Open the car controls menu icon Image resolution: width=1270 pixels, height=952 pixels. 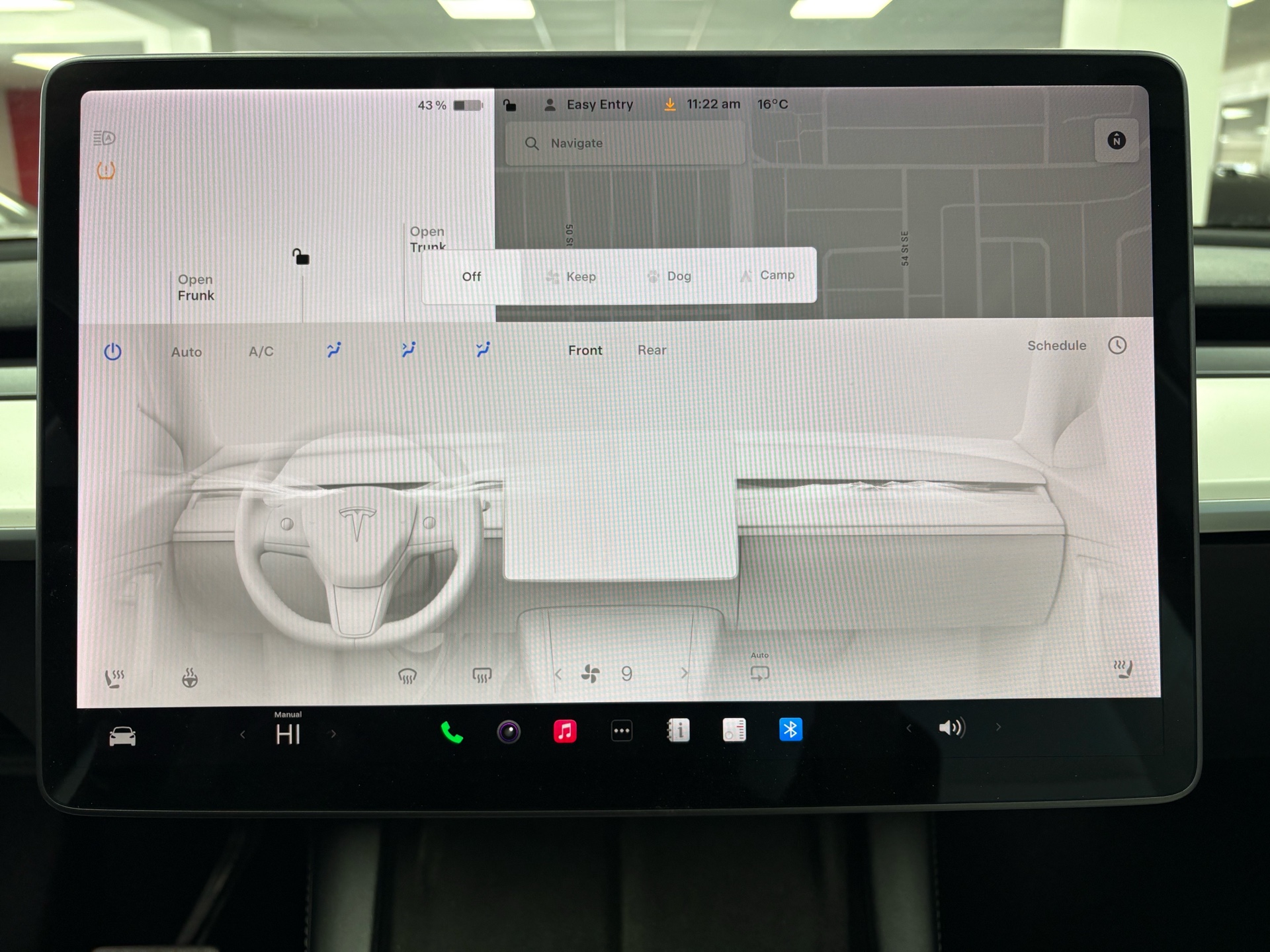tap(122, 736)
